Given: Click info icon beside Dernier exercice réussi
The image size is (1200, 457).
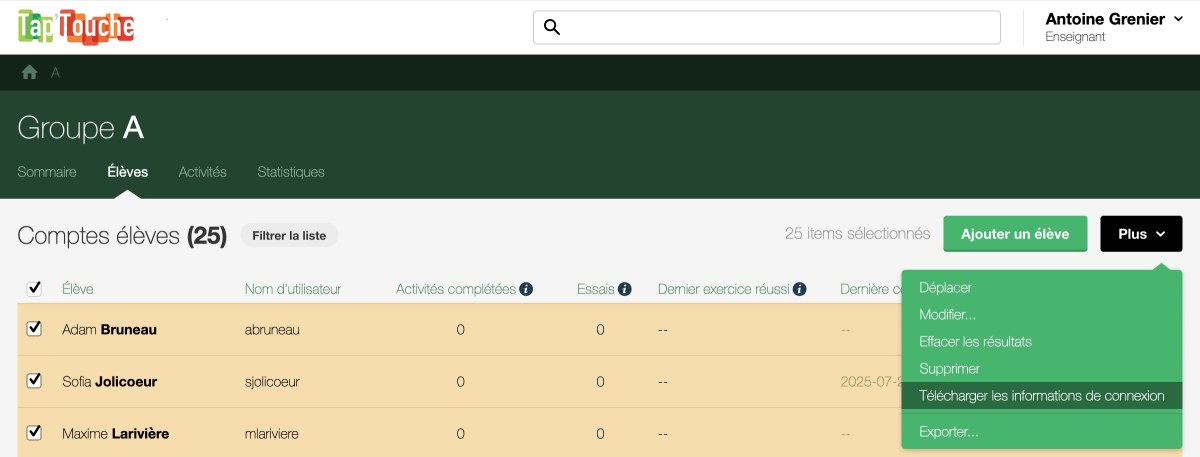Looking at the screenshot, I should point(799,289).
